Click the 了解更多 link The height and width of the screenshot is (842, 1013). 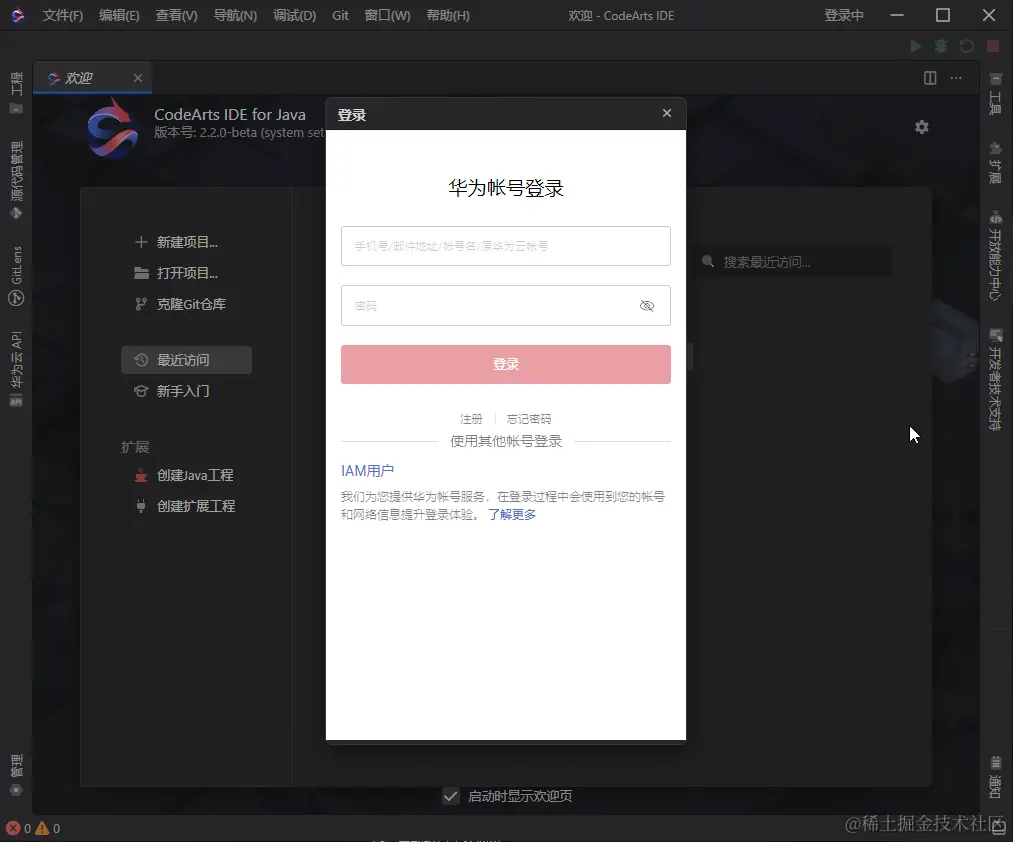point(512,514)
